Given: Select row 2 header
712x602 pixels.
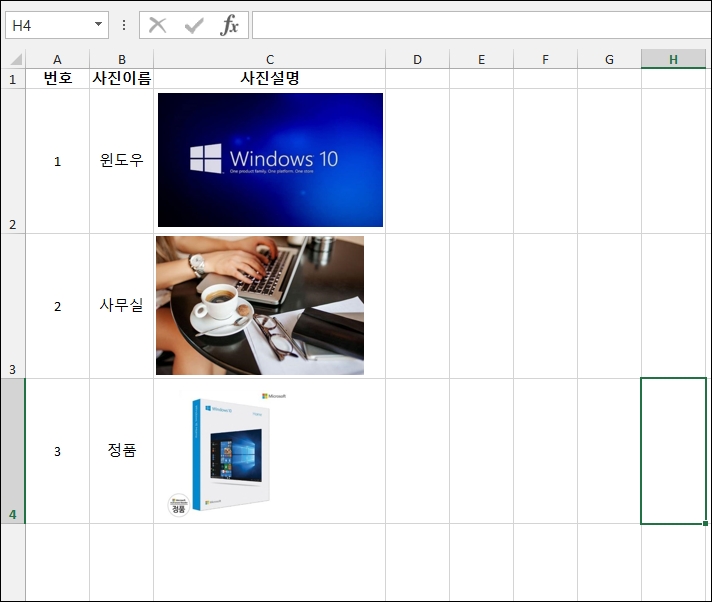Looking at the screenshot, I should click(x=13, y=161).
